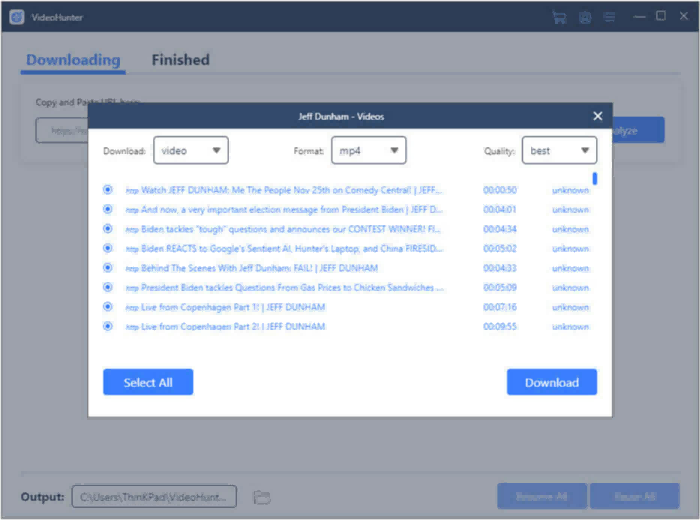
Task: Click the duration 00:09:55
Action: 500,326
